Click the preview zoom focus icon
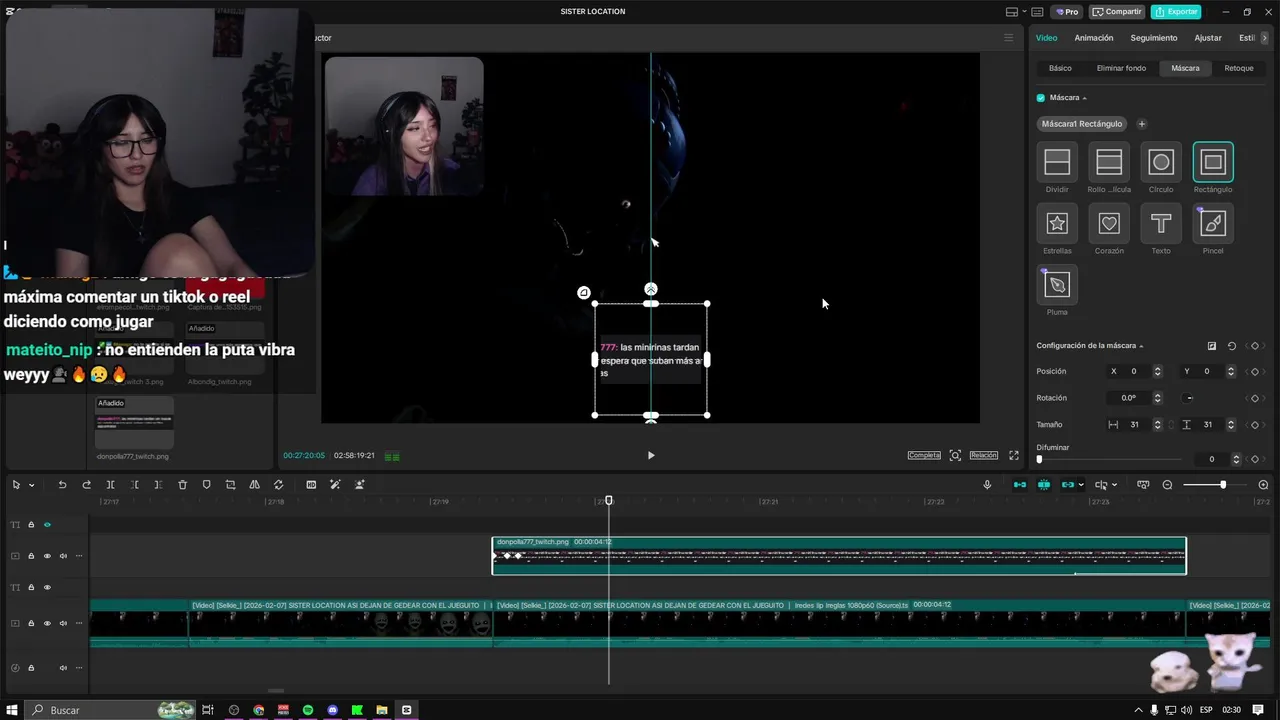This screenshot has height=720, width=1280. tap(955, 455)
